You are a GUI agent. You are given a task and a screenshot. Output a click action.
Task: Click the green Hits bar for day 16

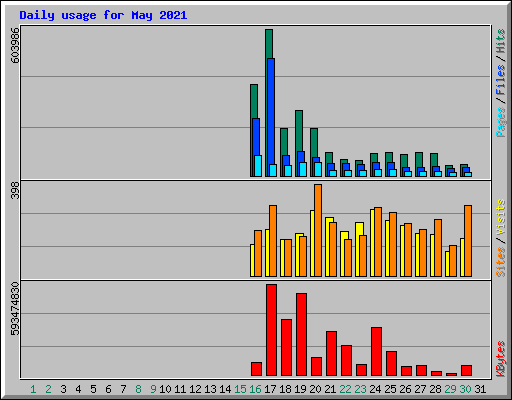(x=254, y=101)
